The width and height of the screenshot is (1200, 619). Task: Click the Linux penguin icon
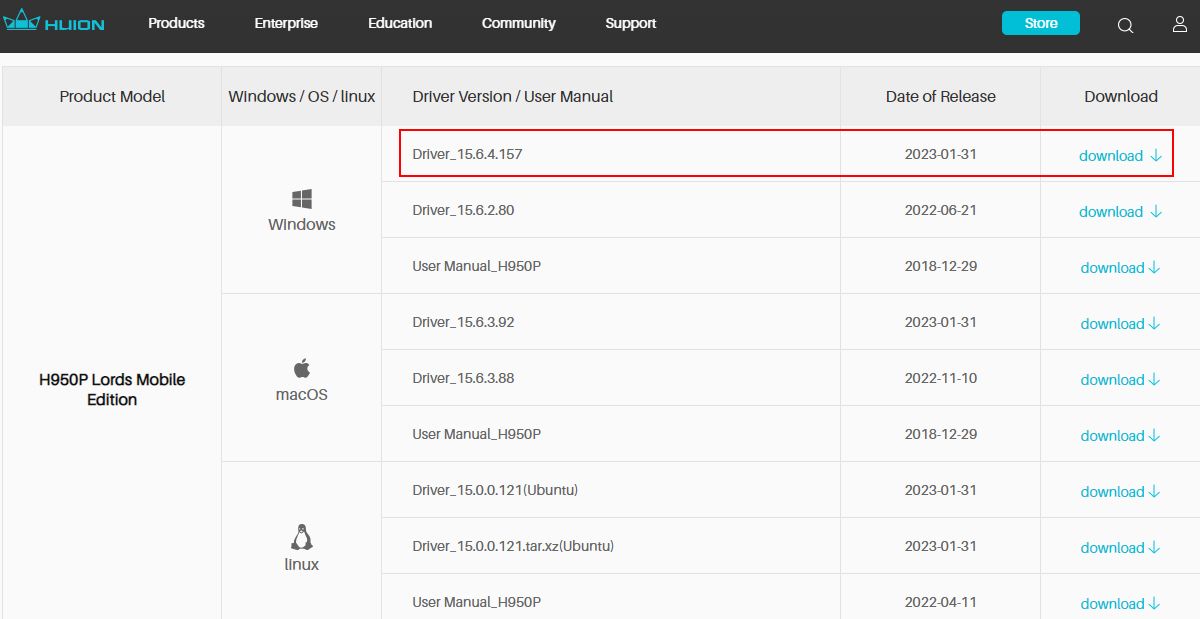(302, 538)
